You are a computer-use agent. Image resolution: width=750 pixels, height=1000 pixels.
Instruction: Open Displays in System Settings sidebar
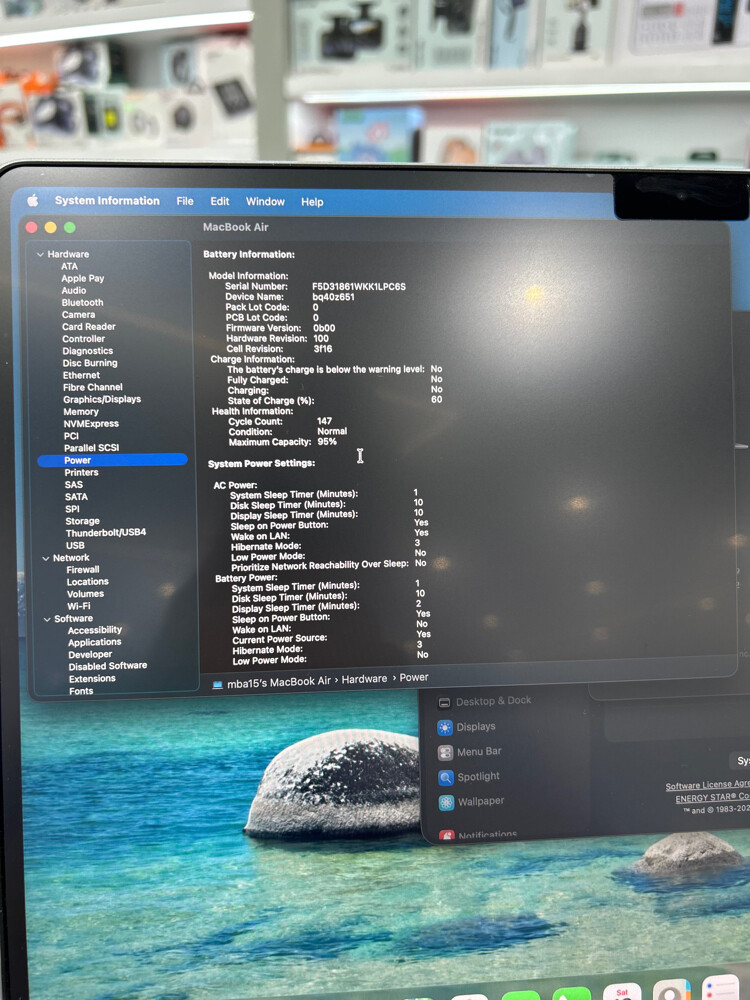[466, 726]
